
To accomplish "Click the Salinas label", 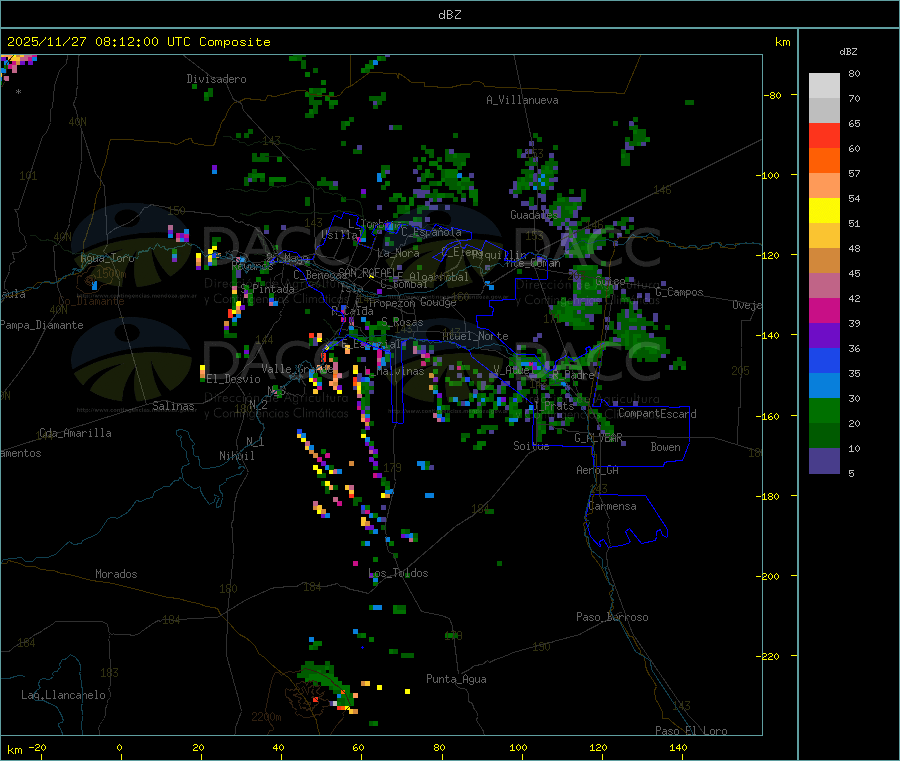I will tap(173, 406).
